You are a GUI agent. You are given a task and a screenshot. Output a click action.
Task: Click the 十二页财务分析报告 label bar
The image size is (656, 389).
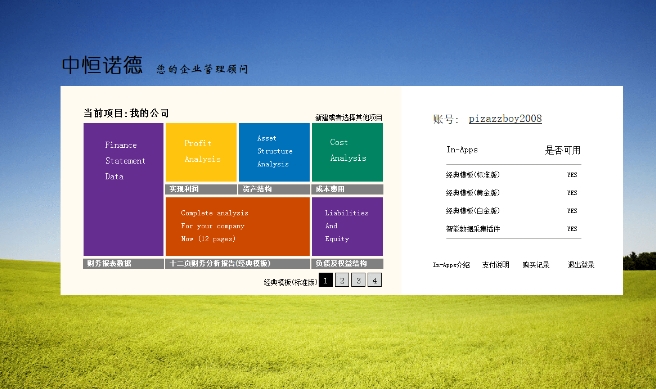tap(238, 264)
